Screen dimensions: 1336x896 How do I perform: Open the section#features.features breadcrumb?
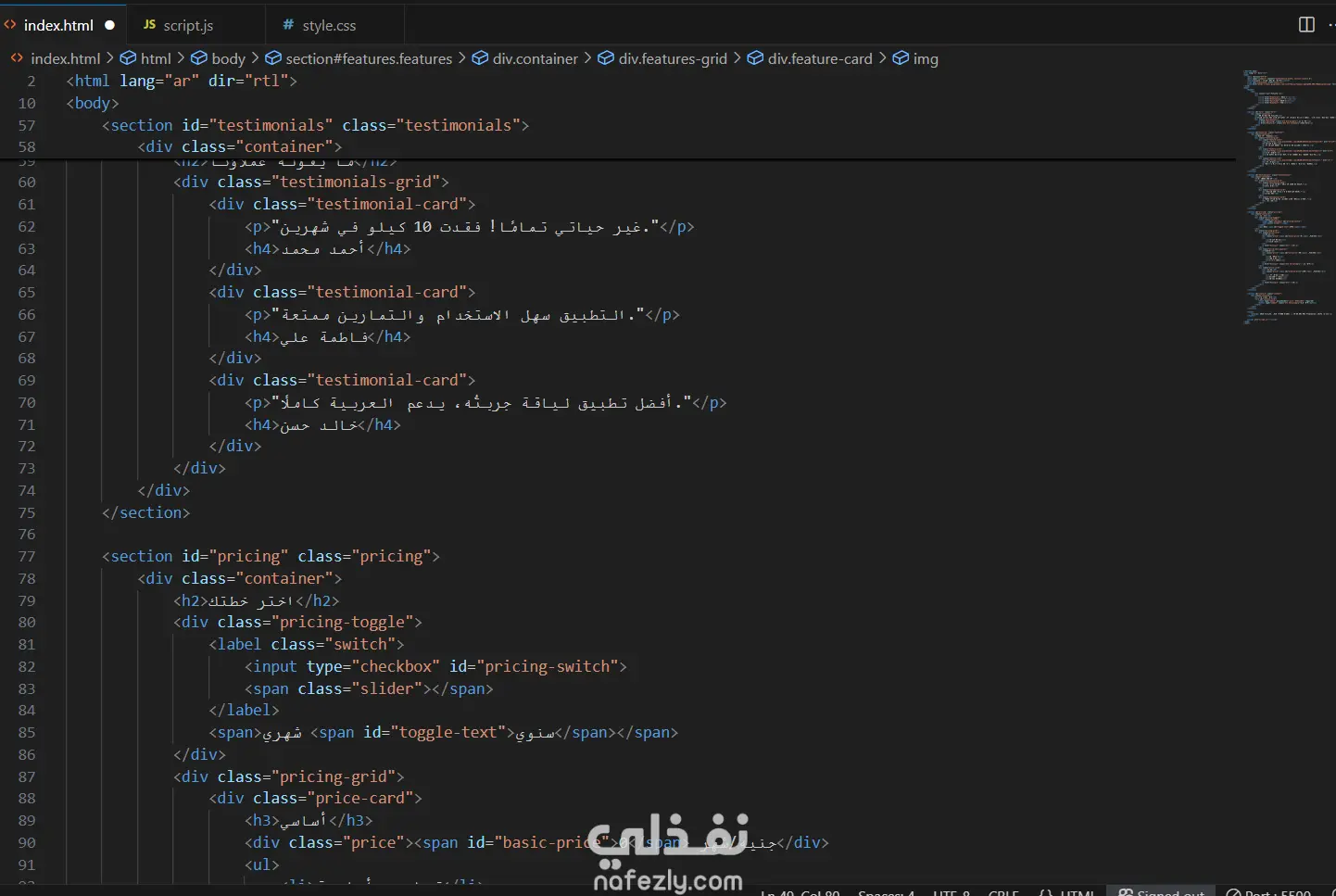coord(359,58)
